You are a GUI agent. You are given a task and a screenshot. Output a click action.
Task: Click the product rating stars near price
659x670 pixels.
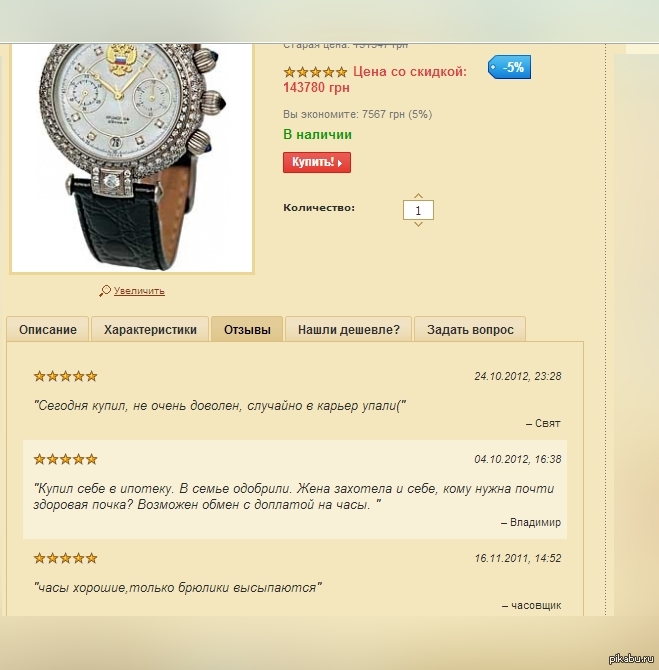pyautogui.click(x=315, y=72)
